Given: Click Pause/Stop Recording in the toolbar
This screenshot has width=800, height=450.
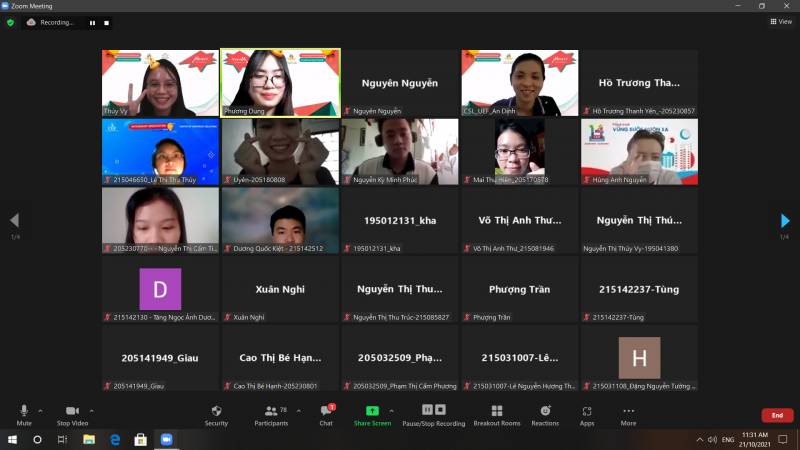Looking at the screenshot, I should pos(433,415).
